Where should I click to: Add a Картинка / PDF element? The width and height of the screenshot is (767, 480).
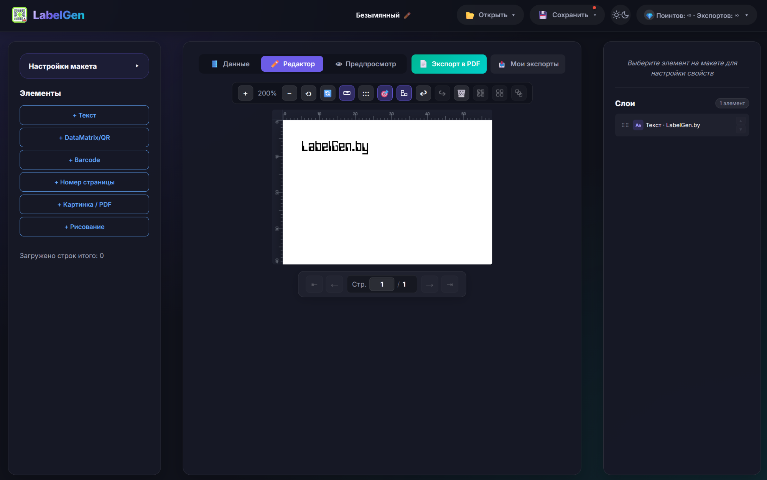click(84, 205)
